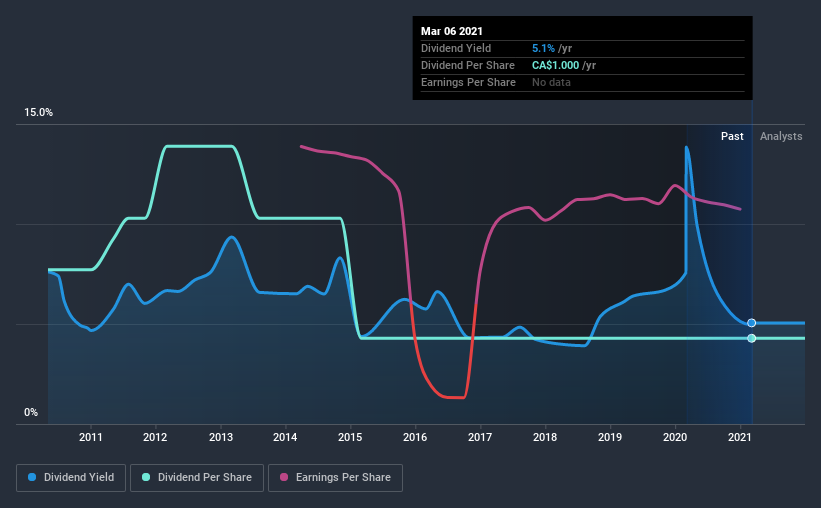
Task: Click the 2017 x-axis label
Action: pyautogui.click(x=480, y=437)
